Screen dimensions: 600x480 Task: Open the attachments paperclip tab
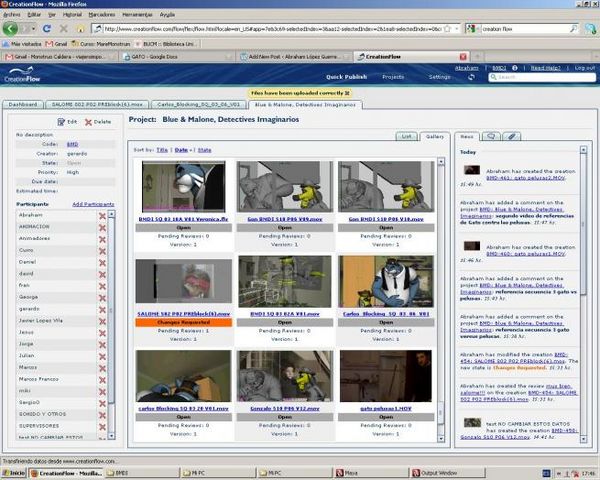click(x=511, y=136)
